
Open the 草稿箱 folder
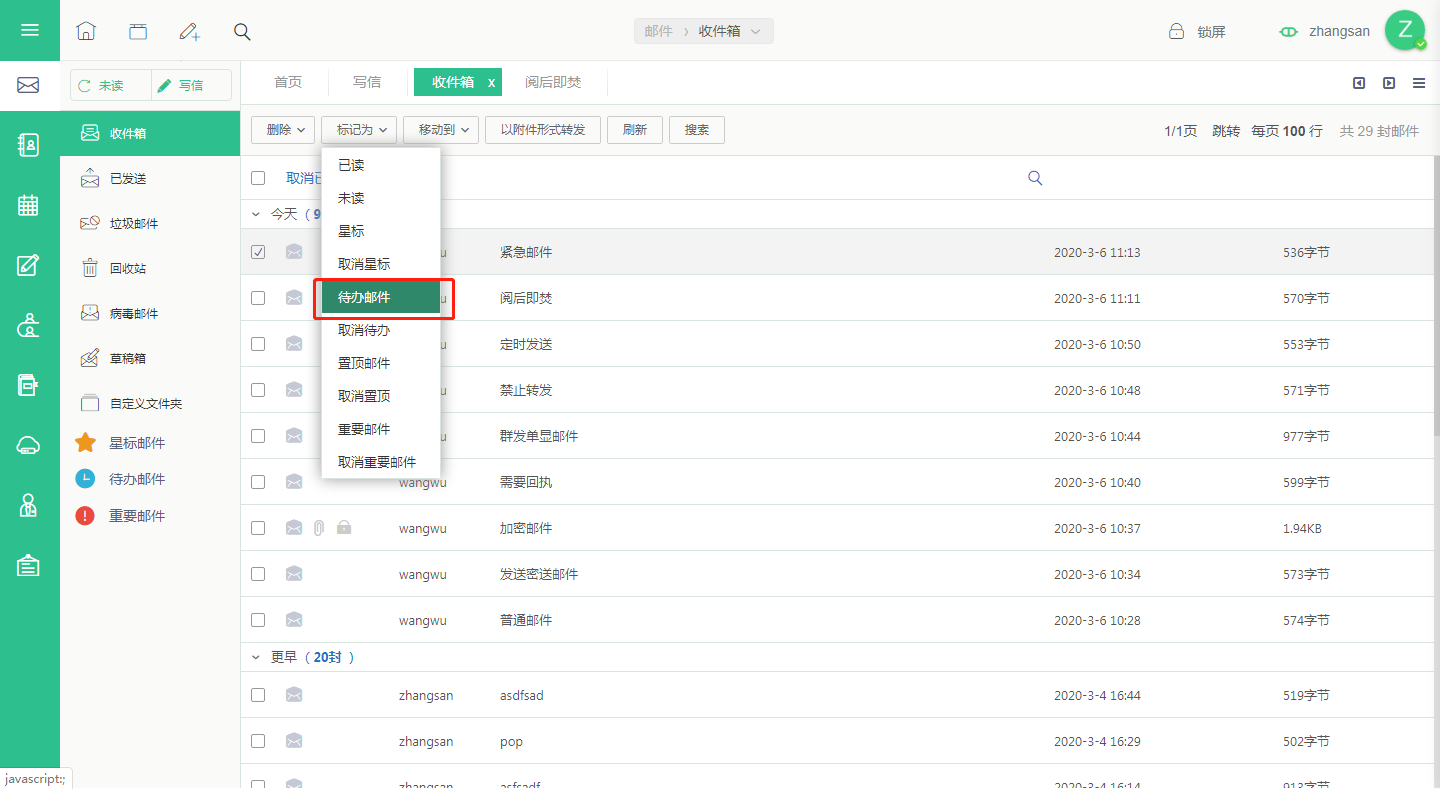pyautogui.click(x=150, y=358)
